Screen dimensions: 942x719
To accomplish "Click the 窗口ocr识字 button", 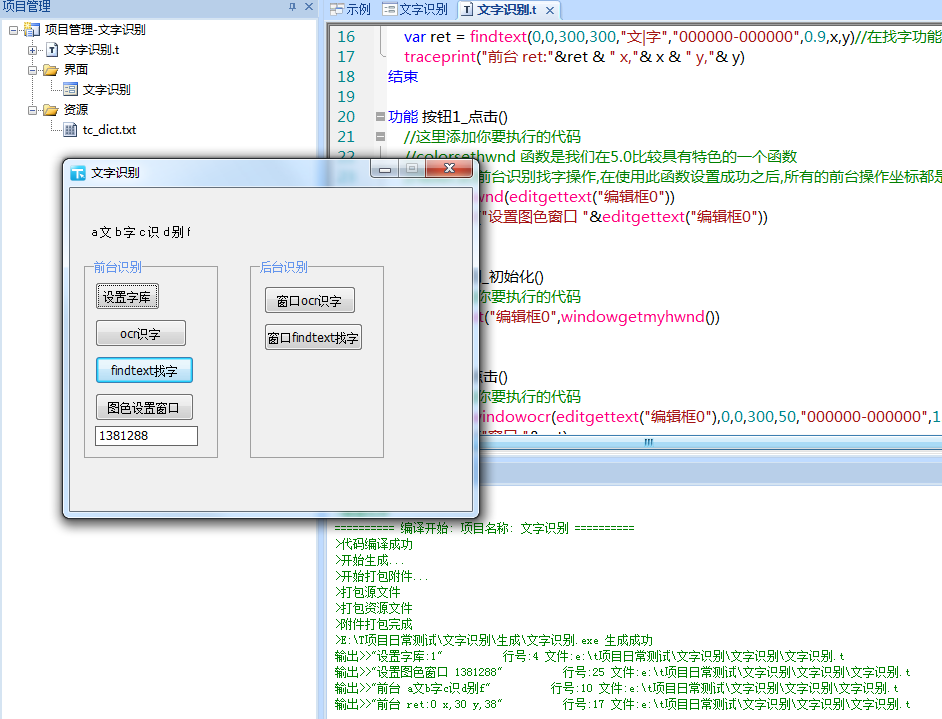I will 309,301.
